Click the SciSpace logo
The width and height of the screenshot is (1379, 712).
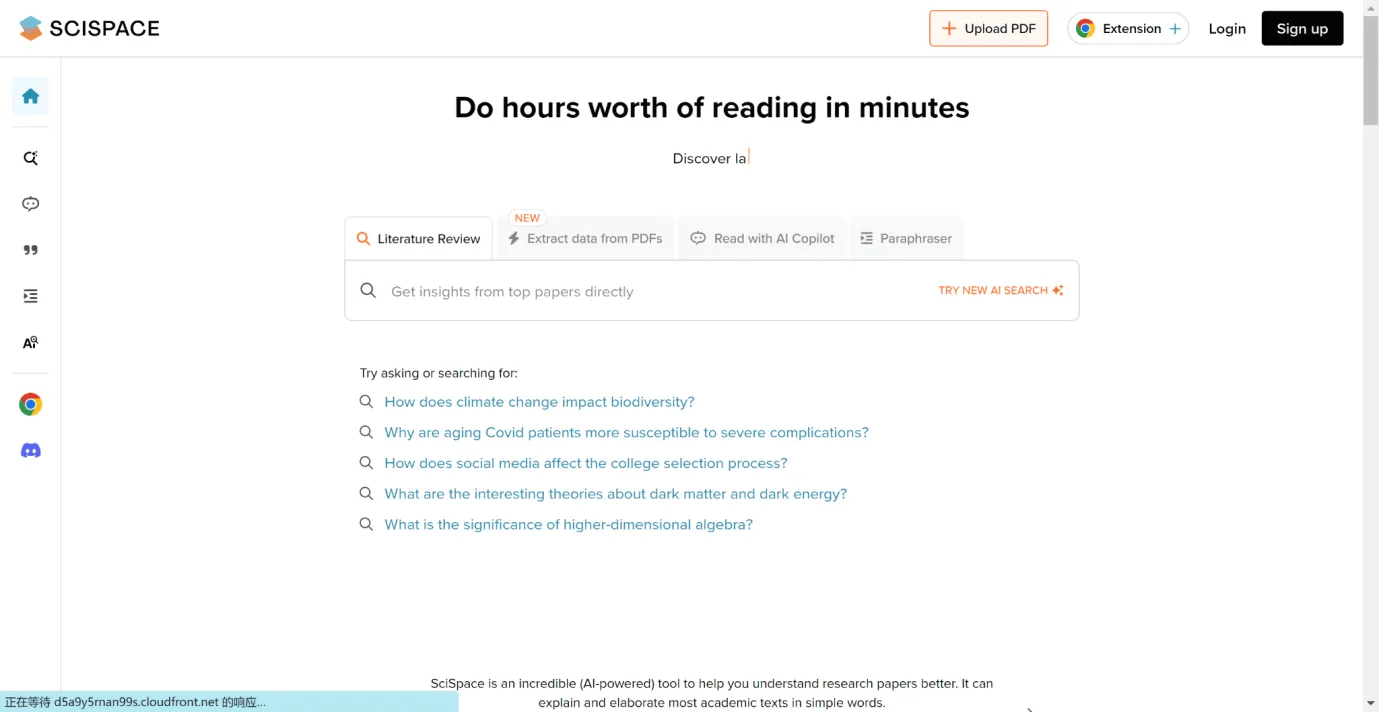pos(88,28)
